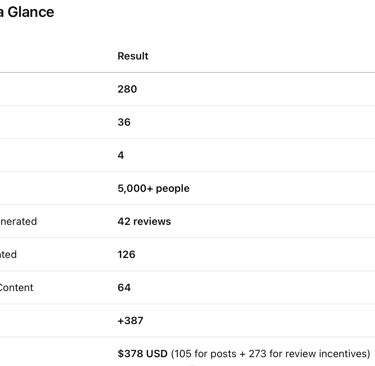Select the 'nerated' row label
Image resolution: width=375 pixels, height=366 pixels.
click(x=18, y=221)
